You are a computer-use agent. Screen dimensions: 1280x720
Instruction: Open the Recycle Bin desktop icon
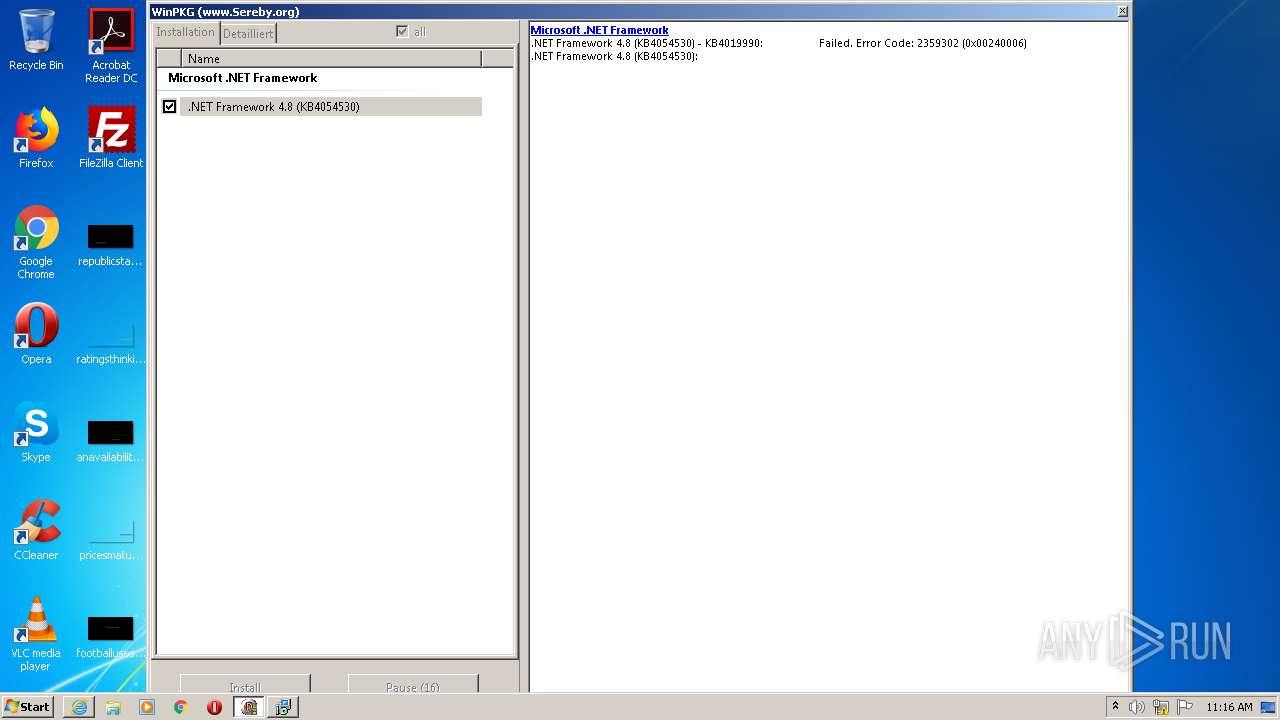(x=36, y=40)
